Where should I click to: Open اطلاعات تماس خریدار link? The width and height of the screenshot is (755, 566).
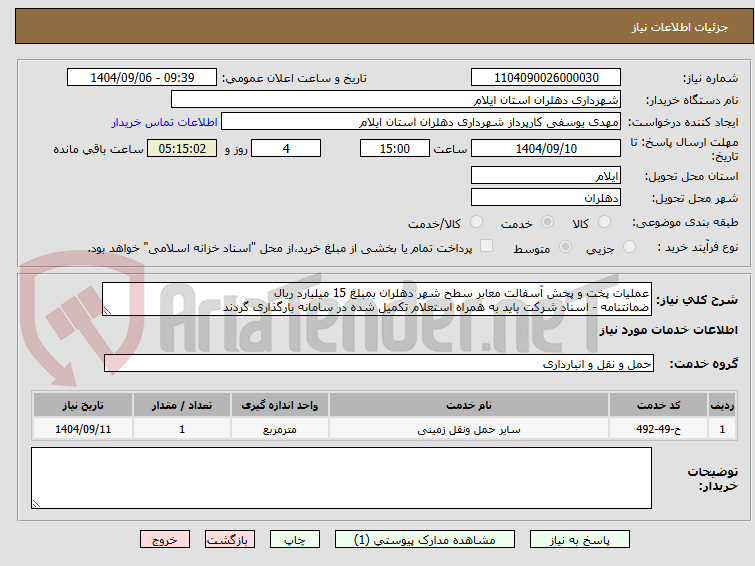[x=165, y=122]
